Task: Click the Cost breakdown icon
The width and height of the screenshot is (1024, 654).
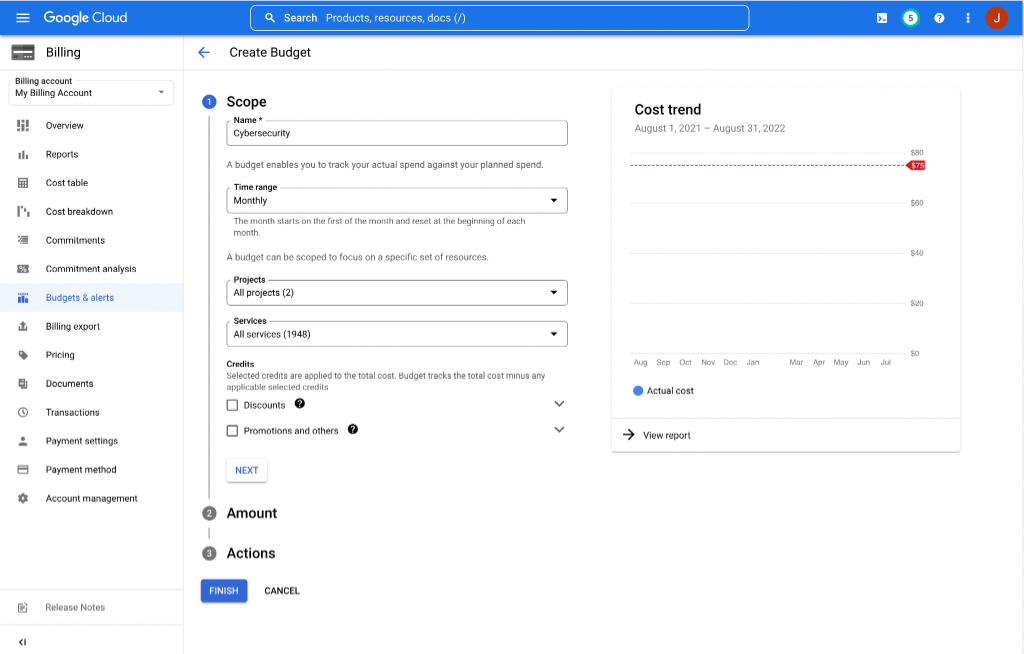Action: point(23,212)
